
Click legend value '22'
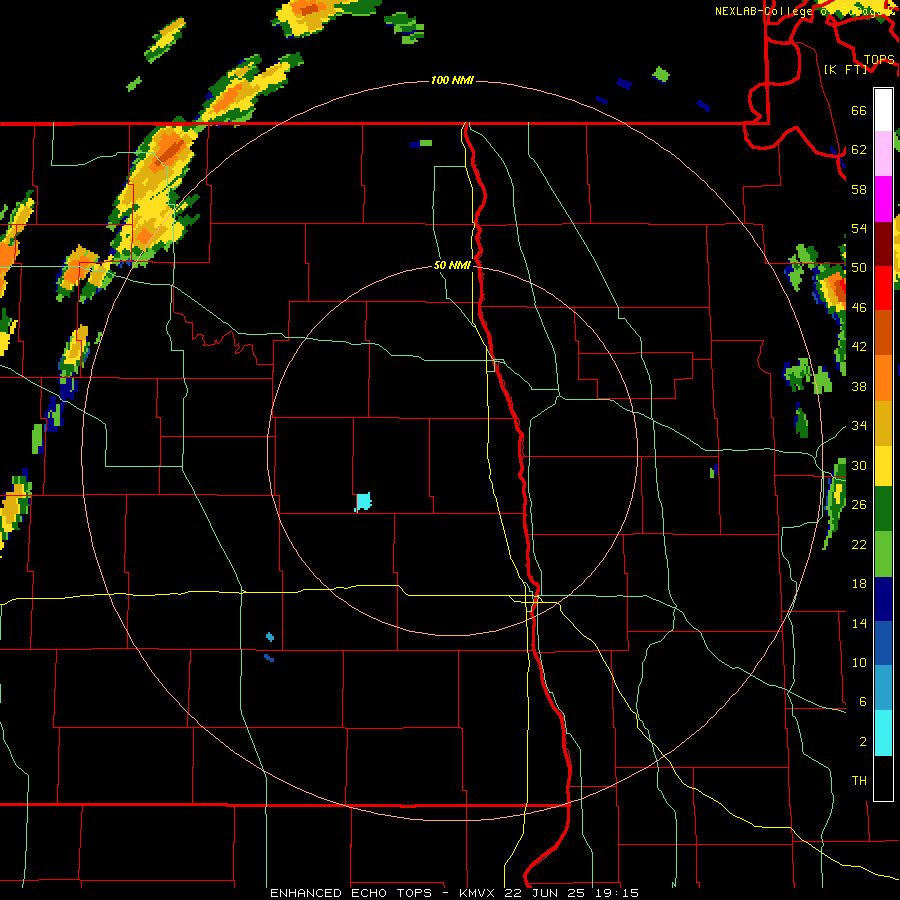click(859, 544)
